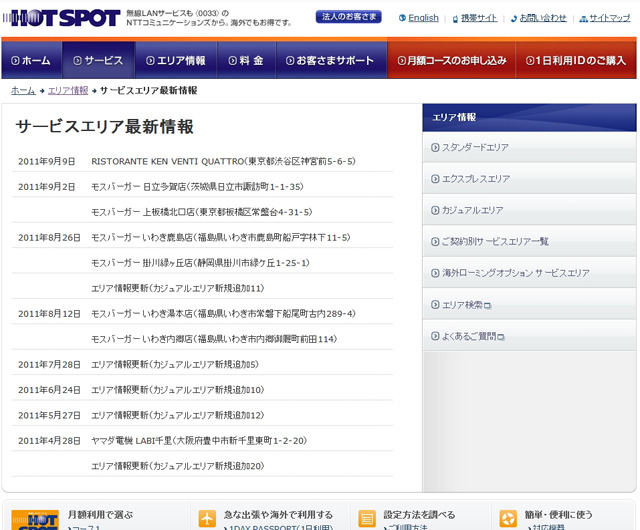
Task: Click 簡単・便利に使う footer heading
Action: pyautogui.click(x=559, y=514)
